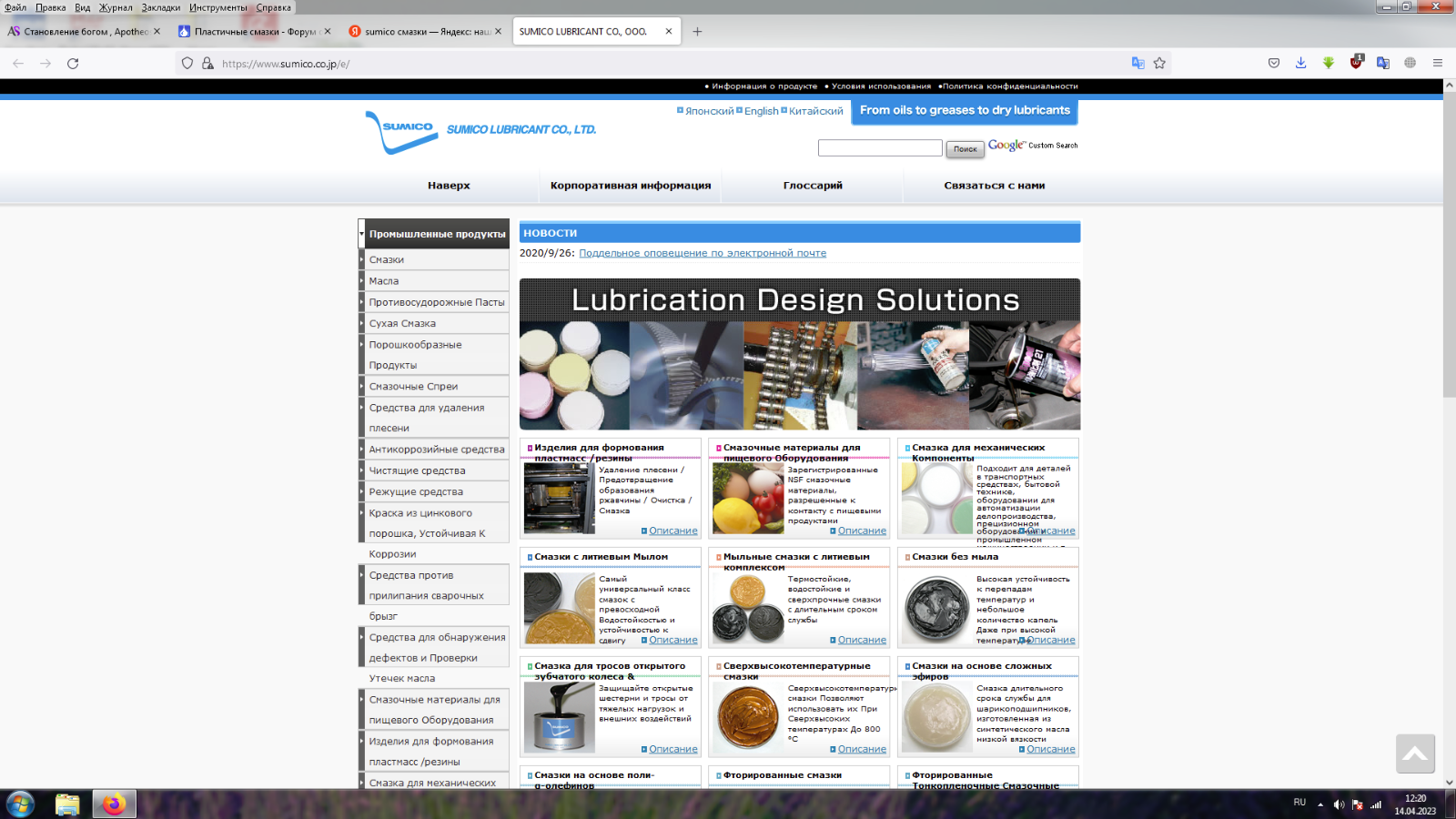Open Связаться с нами navigation item
The image size is (1456, 819).
pyautogui.click(x=995, y=186)
